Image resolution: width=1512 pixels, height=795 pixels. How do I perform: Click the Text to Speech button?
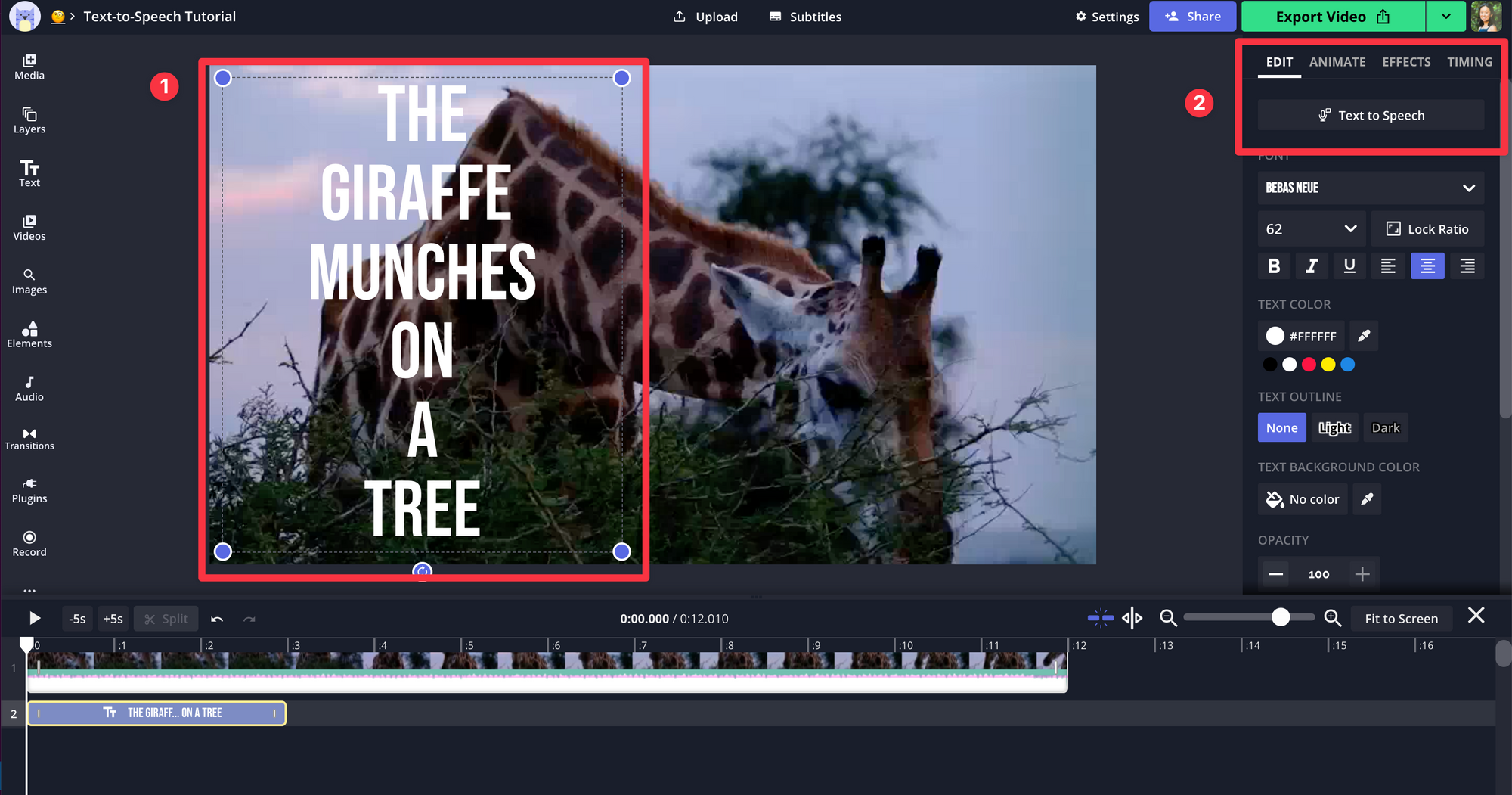click(x=1371, y=115)
